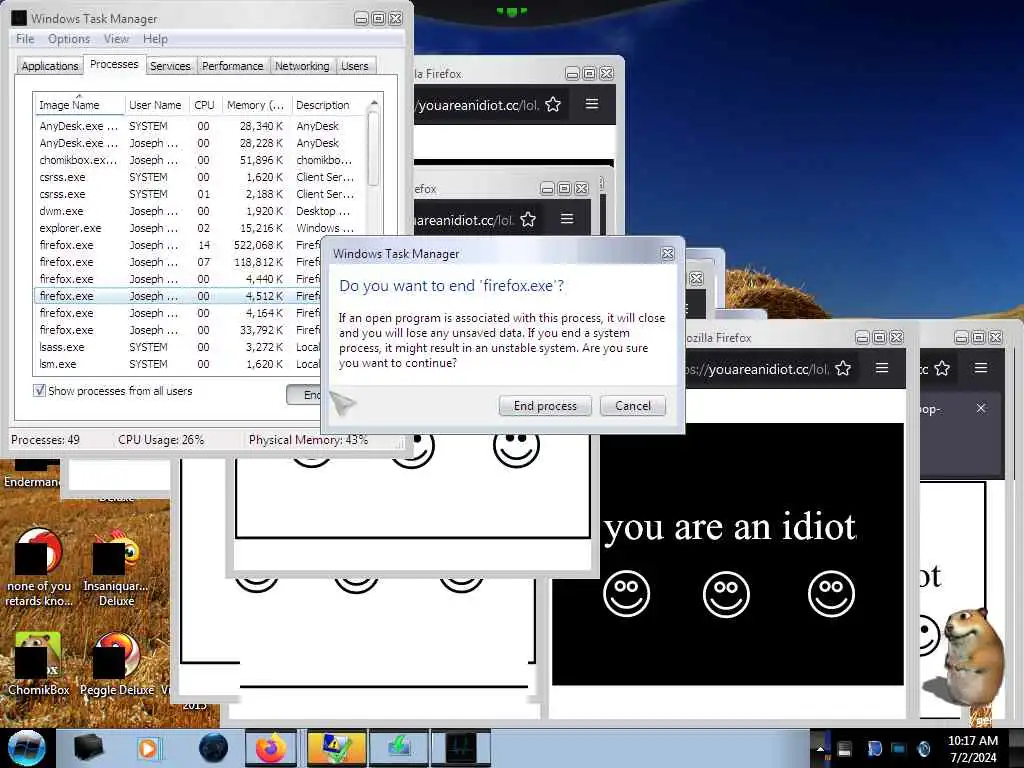Switch to the Applications tab
This screenshot has height=768, width=1024.
(50, 66)
